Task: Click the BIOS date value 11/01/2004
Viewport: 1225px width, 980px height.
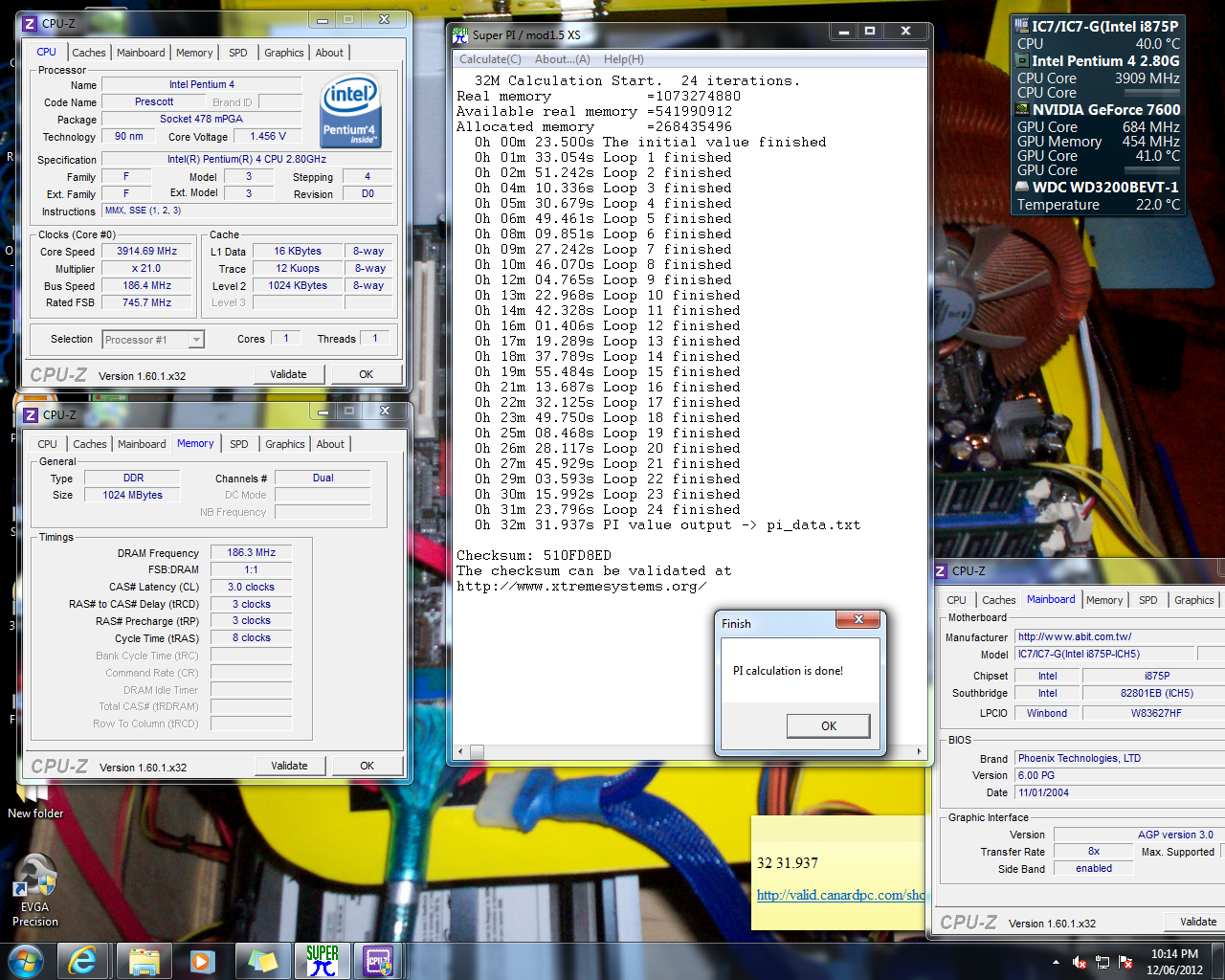Action: [1120, 792]
